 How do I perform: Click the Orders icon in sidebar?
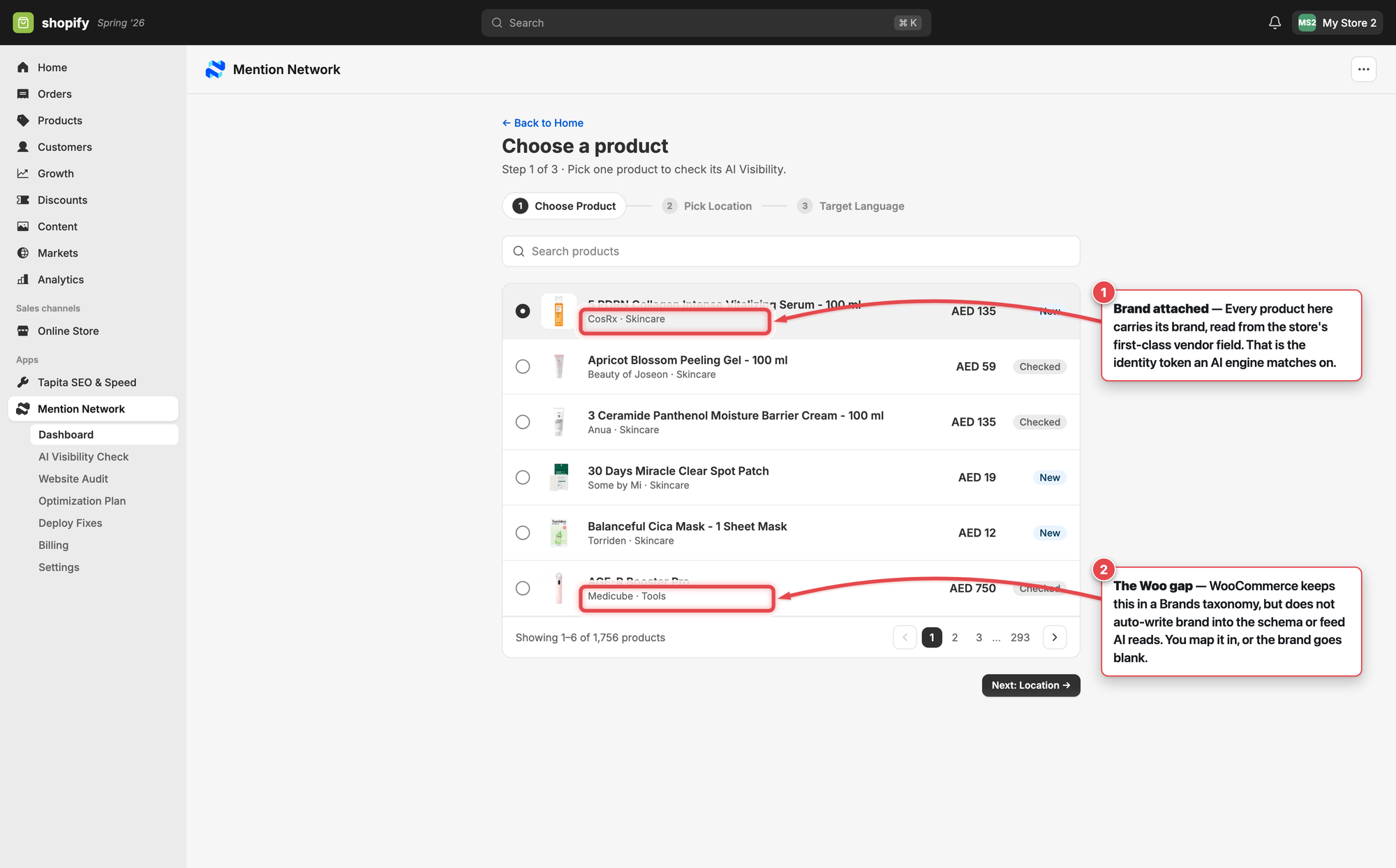23,93
